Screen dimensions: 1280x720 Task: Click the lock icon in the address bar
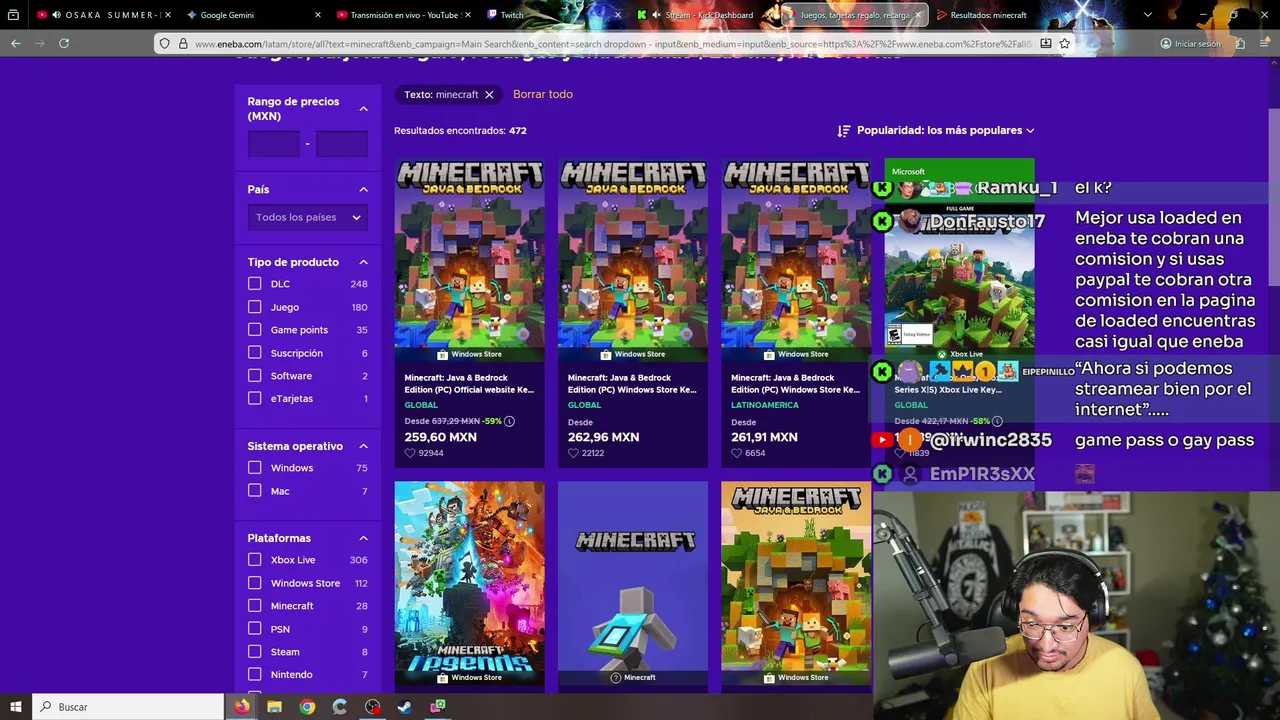(x=183, y=44)
